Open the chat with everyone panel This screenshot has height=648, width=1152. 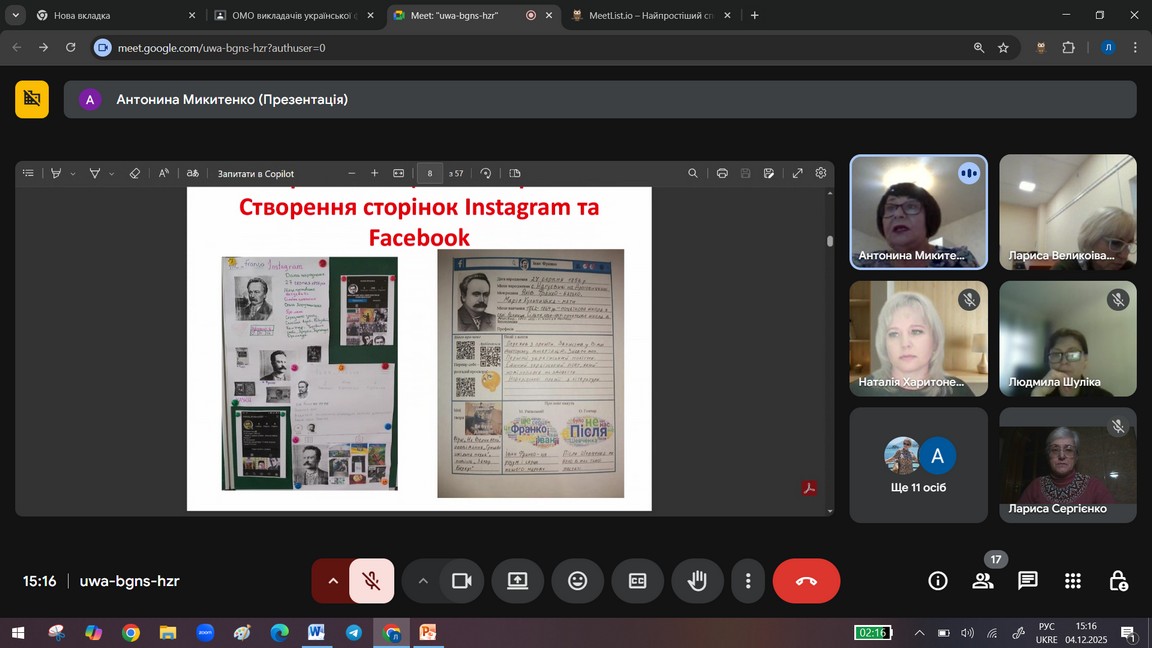click(x=1027, y=581)
